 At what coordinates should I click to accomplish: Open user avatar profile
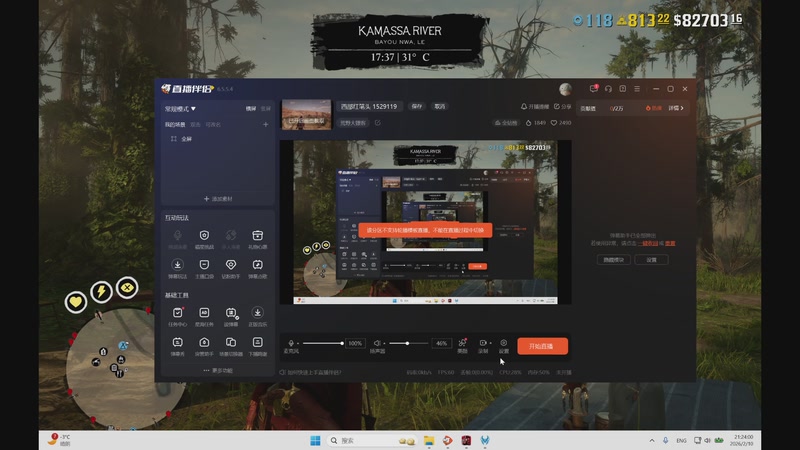[565, 89]
